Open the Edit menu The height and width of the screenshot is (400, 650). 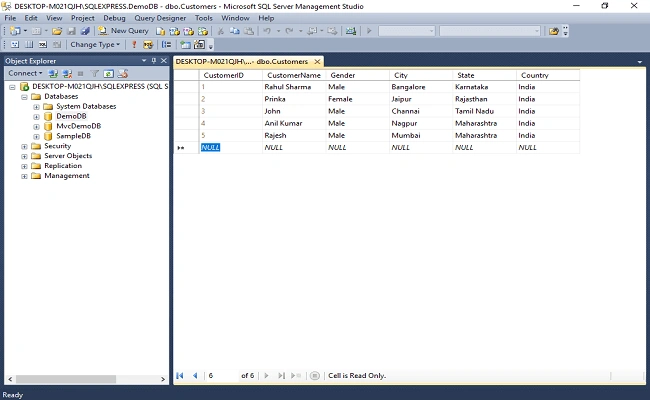click(31, 18)
